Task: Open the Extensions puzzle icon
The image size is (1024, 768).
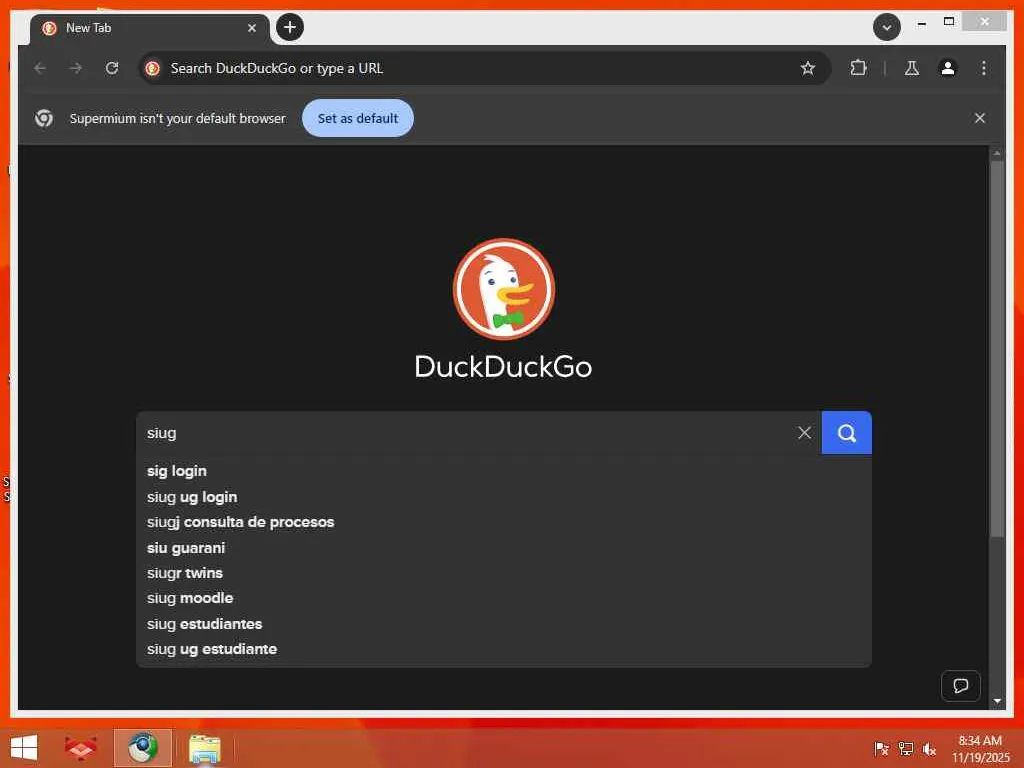Action: pos(858,68)
